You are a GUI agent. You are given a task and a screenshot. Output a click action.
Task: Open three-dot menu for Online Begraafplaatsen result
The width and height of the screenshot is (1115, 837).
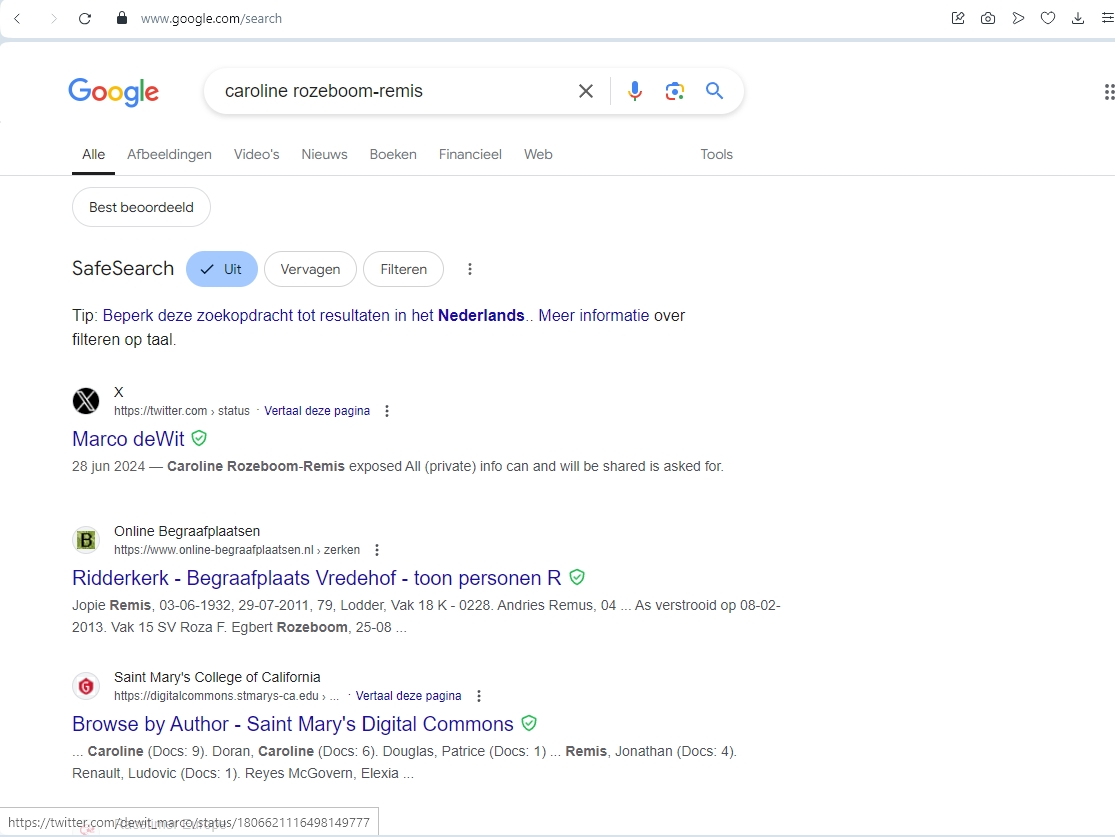(377, 550)
